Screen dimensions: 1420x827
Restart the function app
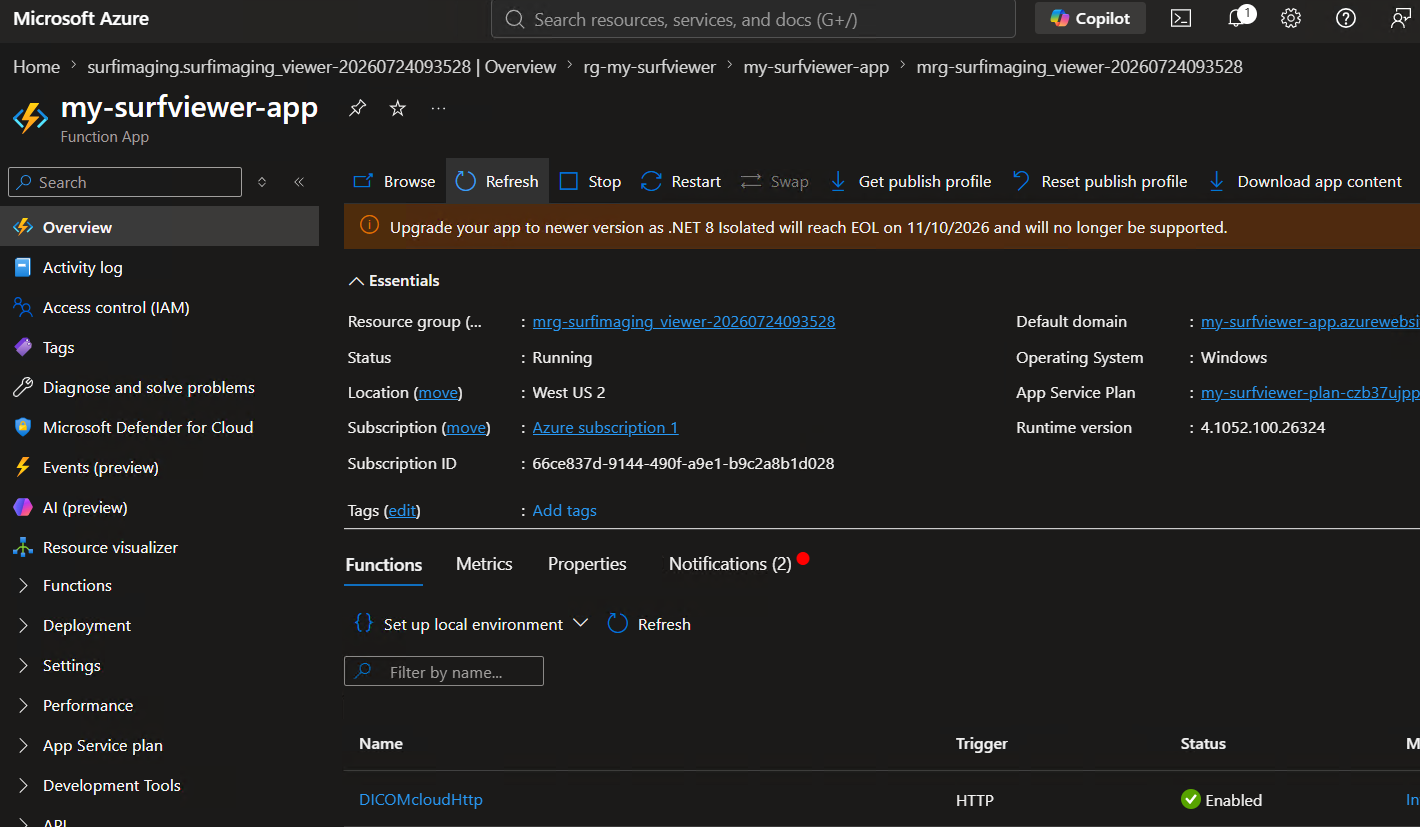point(681,181)
